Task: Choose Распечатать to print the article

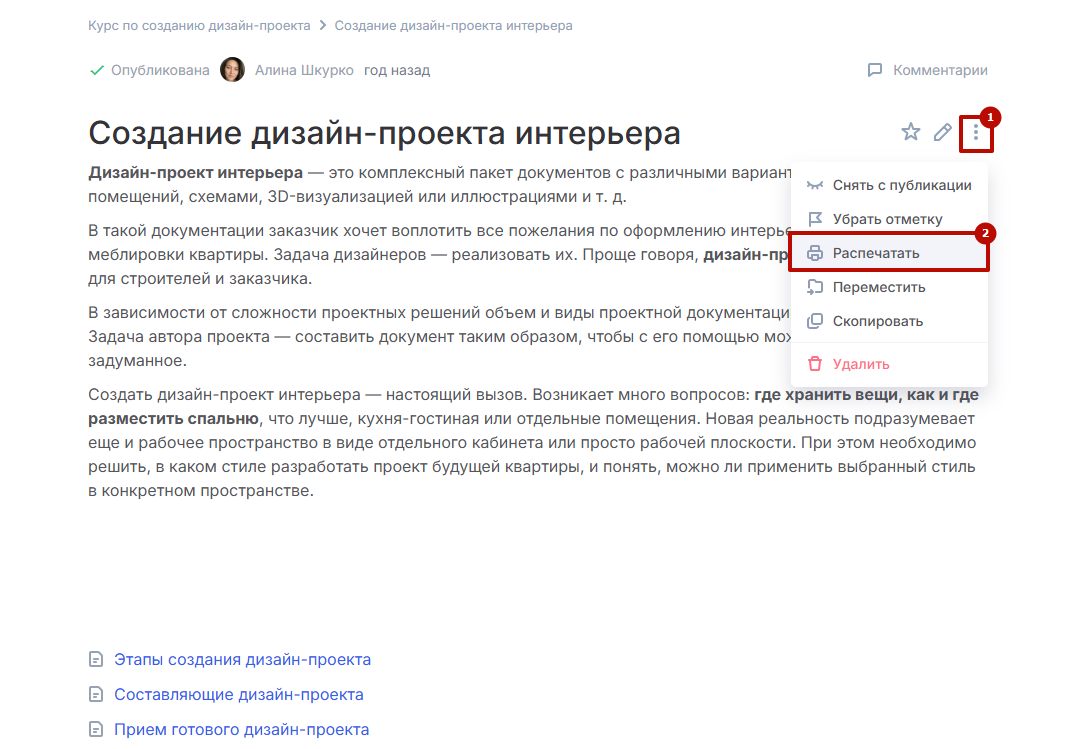Action: (x=889, y=253)
